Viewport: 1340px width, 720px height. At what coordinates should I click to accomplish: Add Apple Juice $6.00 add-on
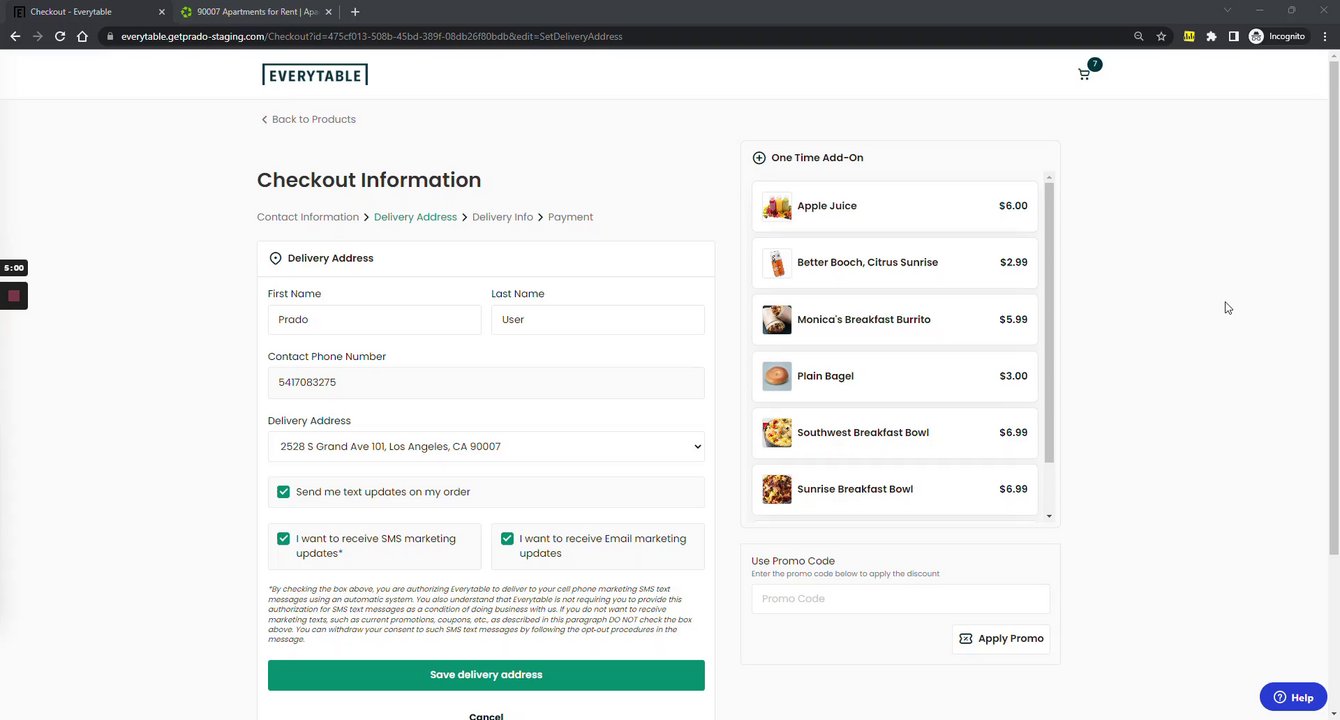[895, 206]
